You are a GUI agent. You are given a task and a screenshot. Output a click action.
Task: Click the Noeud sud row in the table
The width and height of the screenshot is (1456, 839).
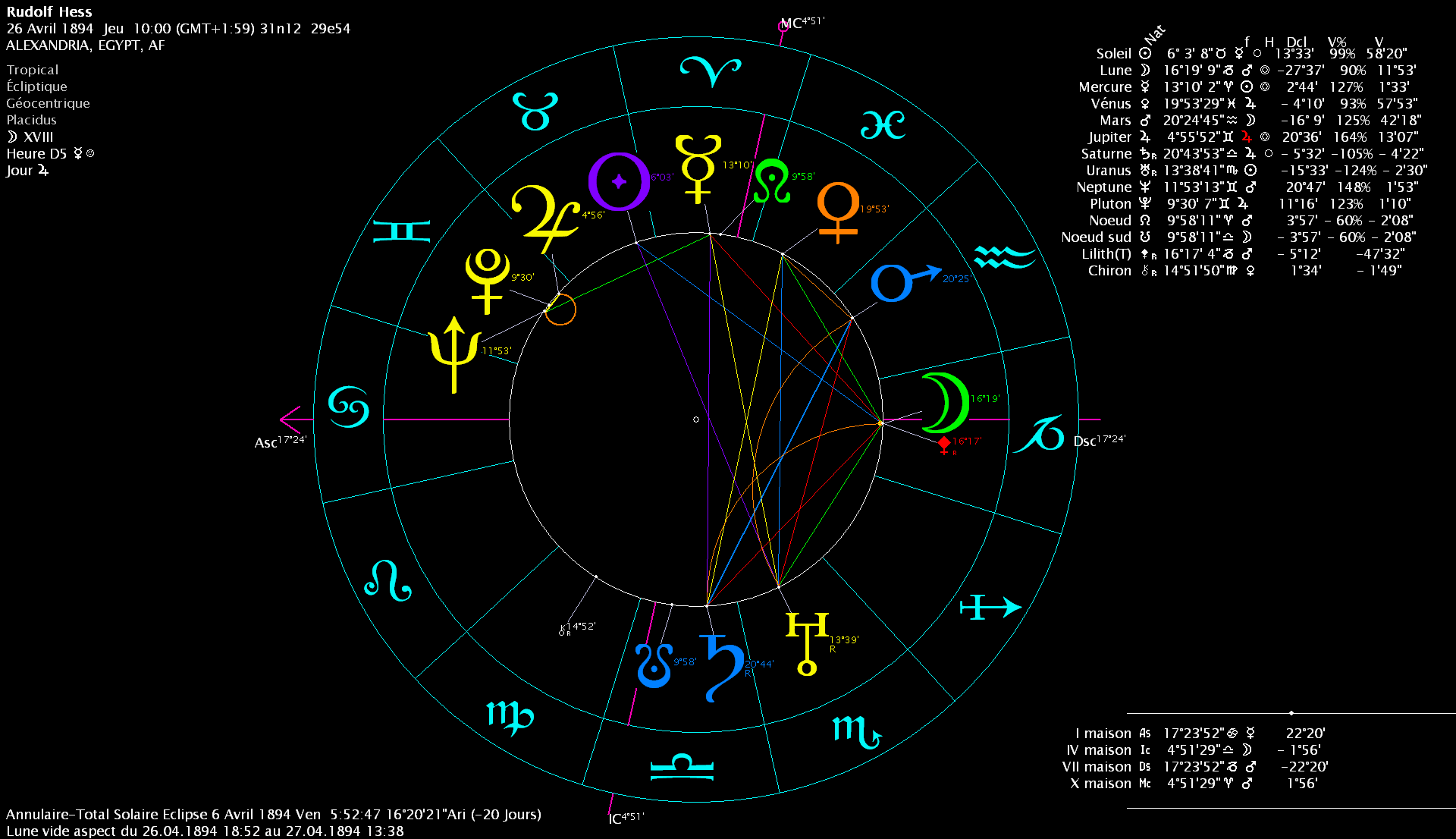pos(1238,237)
